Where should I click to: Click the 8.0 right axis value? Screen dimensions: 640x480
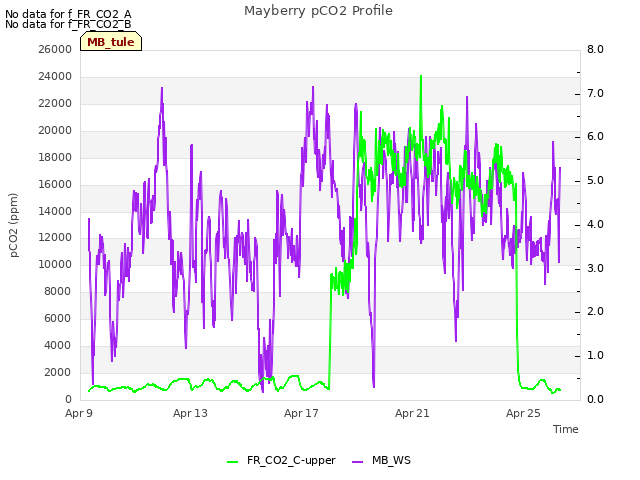595,49
